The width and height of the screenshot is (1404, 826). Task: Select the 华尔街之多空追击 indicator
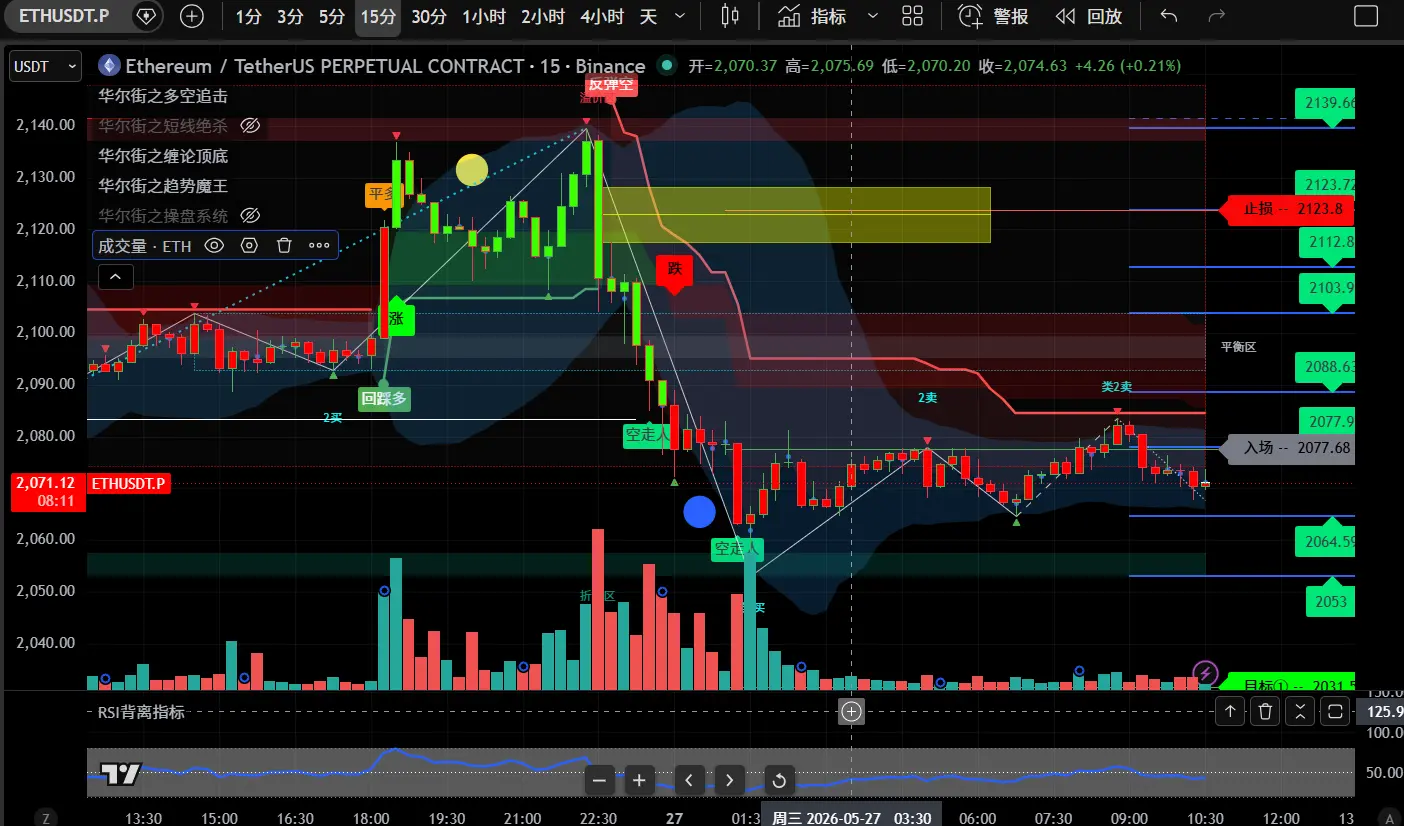[163, 96]
